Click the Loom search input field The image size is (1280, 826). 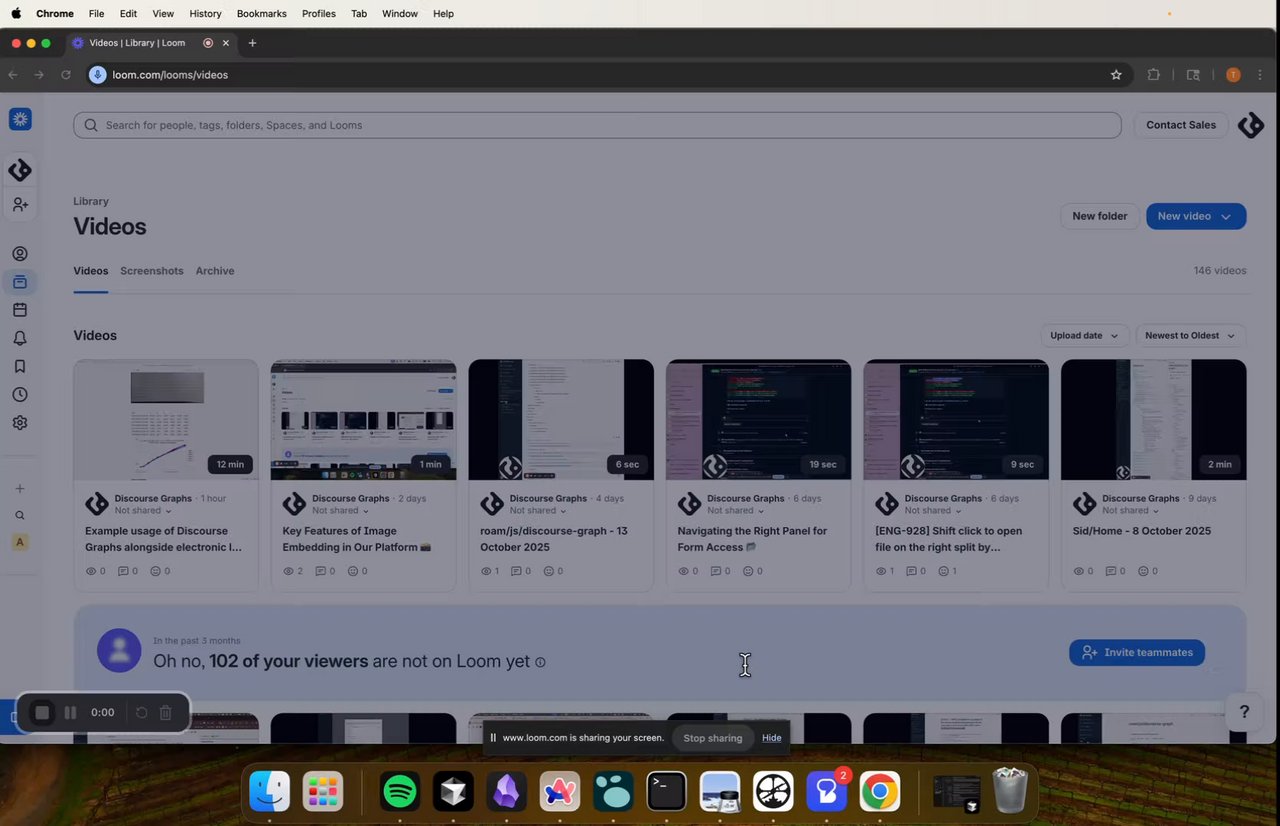pyautogui.click(x=597, y=125)
